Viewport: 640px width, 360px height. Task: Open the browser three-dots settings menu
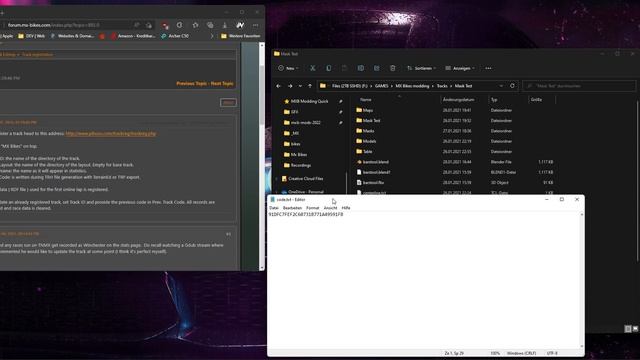click(x=256, y=25)
